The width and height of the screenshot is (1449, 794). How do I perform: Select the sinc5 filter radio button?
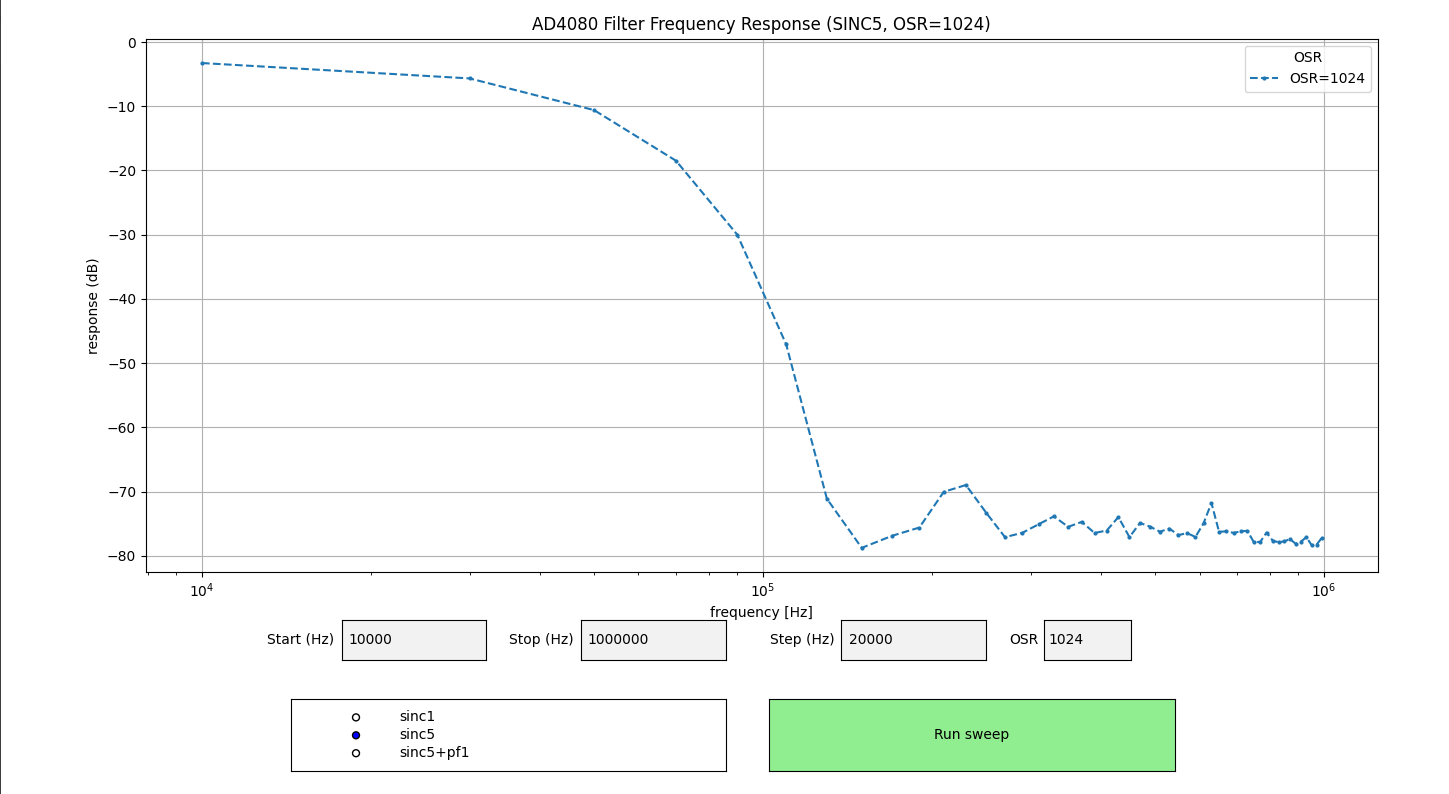pyautogui.click(x=356, y=735)
